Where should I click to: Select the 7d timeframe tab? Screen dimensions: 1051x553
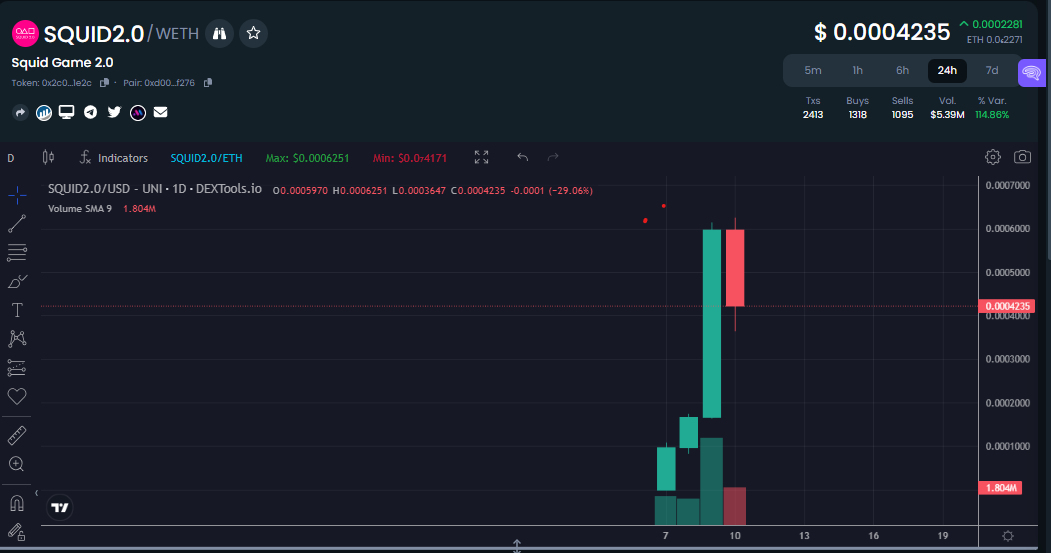pyautogui.click(x=992, y=70)
